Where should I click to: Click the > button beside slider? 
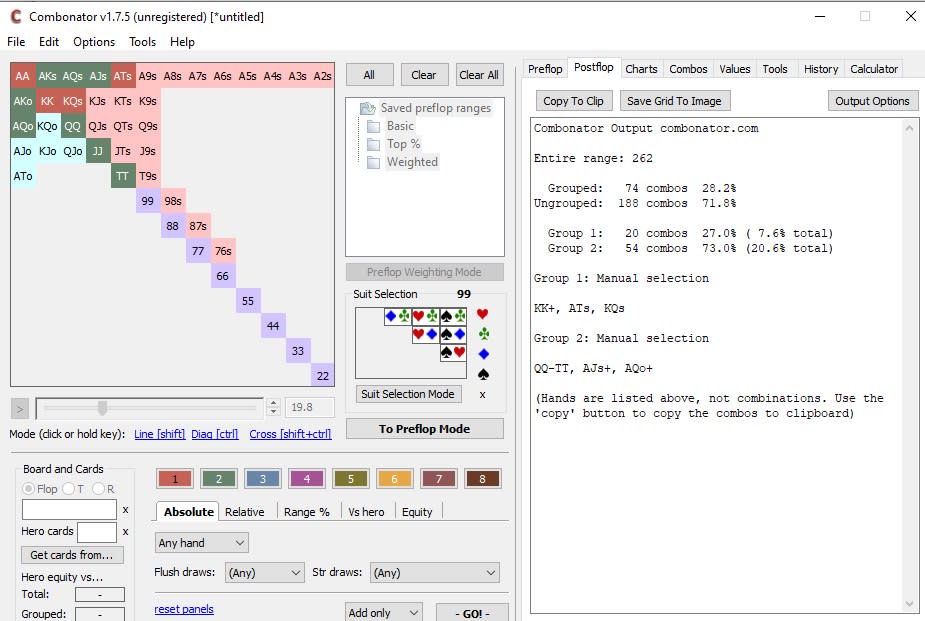click(x=19, y=408)
